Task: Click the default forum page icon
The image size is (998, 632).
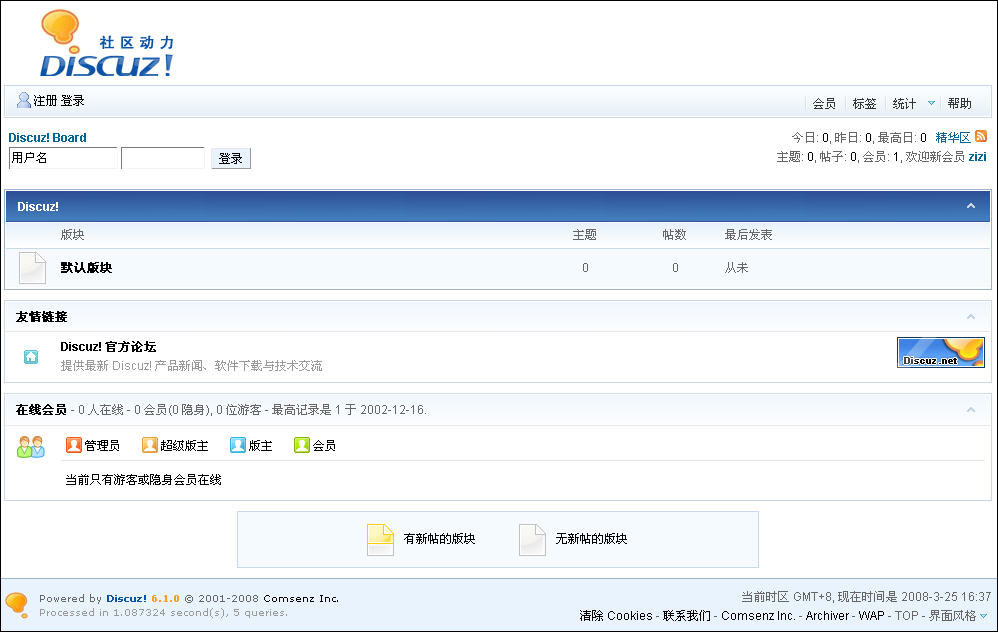Action: tap(32, 268)
